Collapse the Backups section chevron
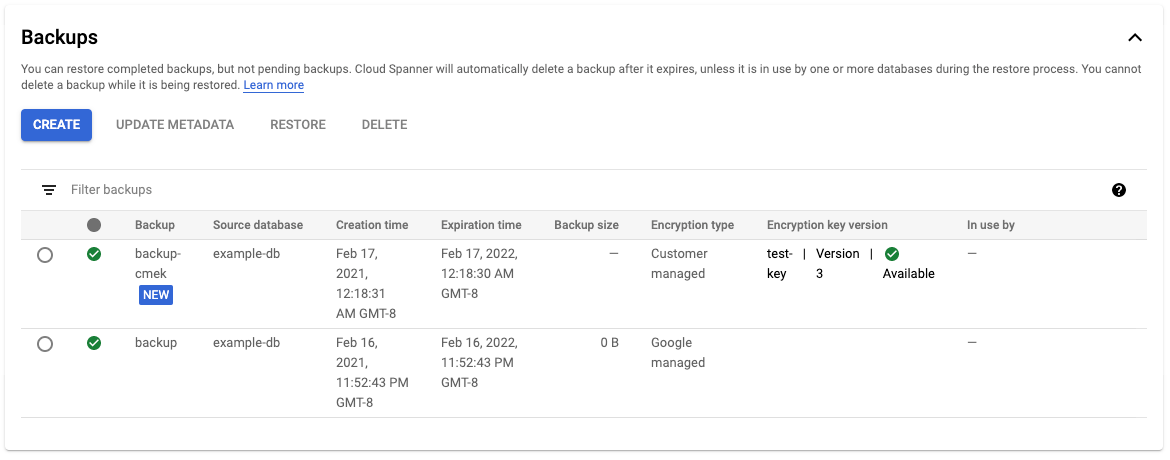The width and height of the screenshot is (1170, 460). pos(1134,38)
